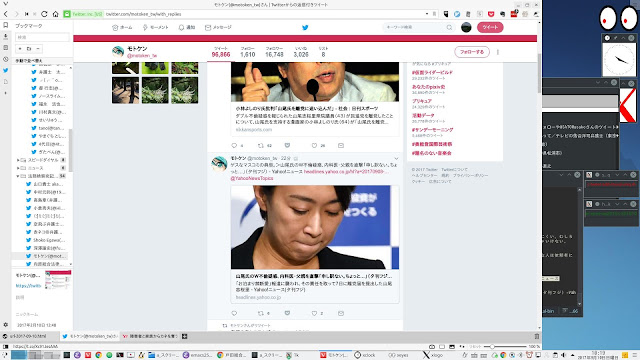Viewport: 640px width, 360px height.
Task: Click the bookmark panel search field
Action: 42,37
